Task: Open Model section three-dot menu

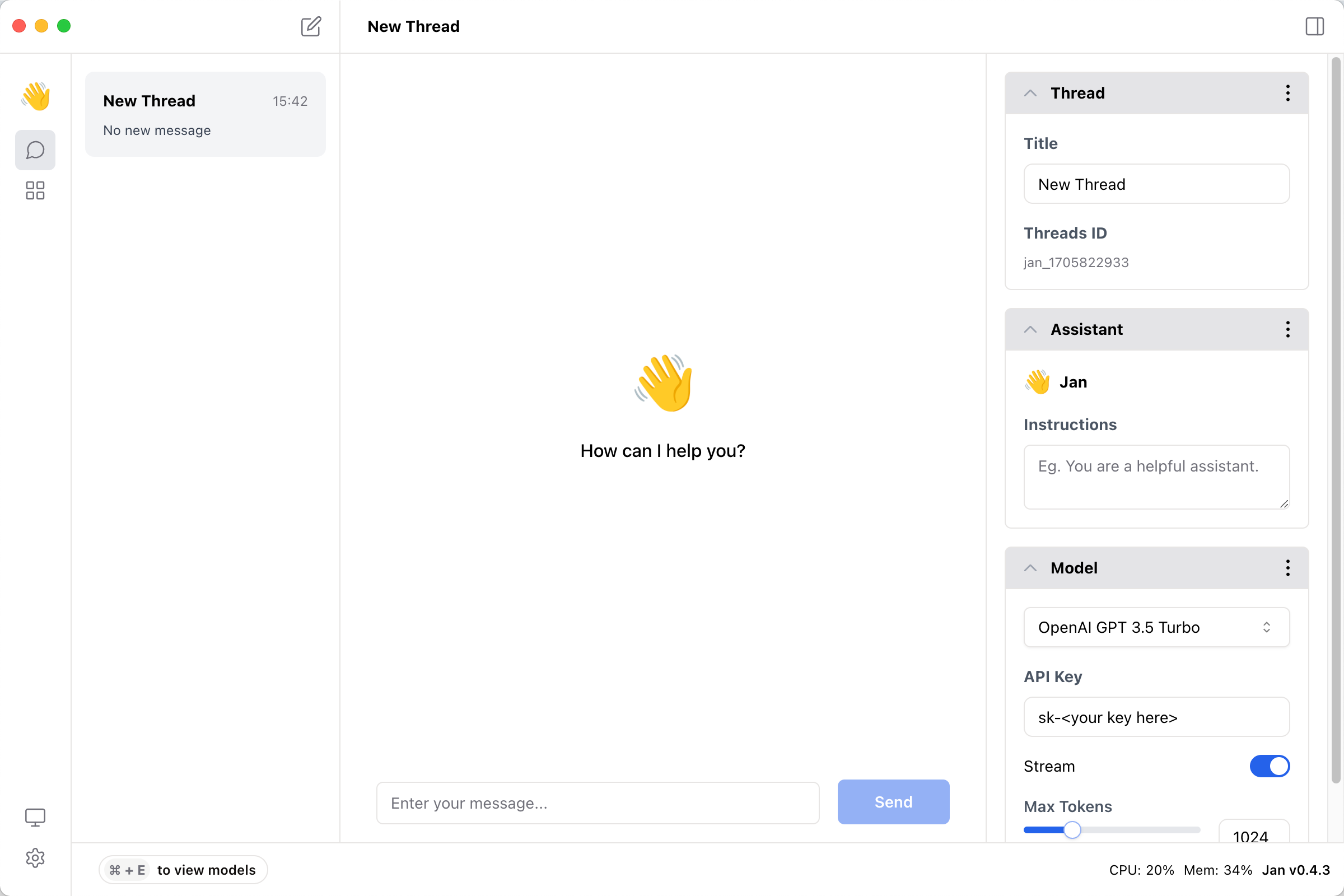Action: [x=1287, y=568]
